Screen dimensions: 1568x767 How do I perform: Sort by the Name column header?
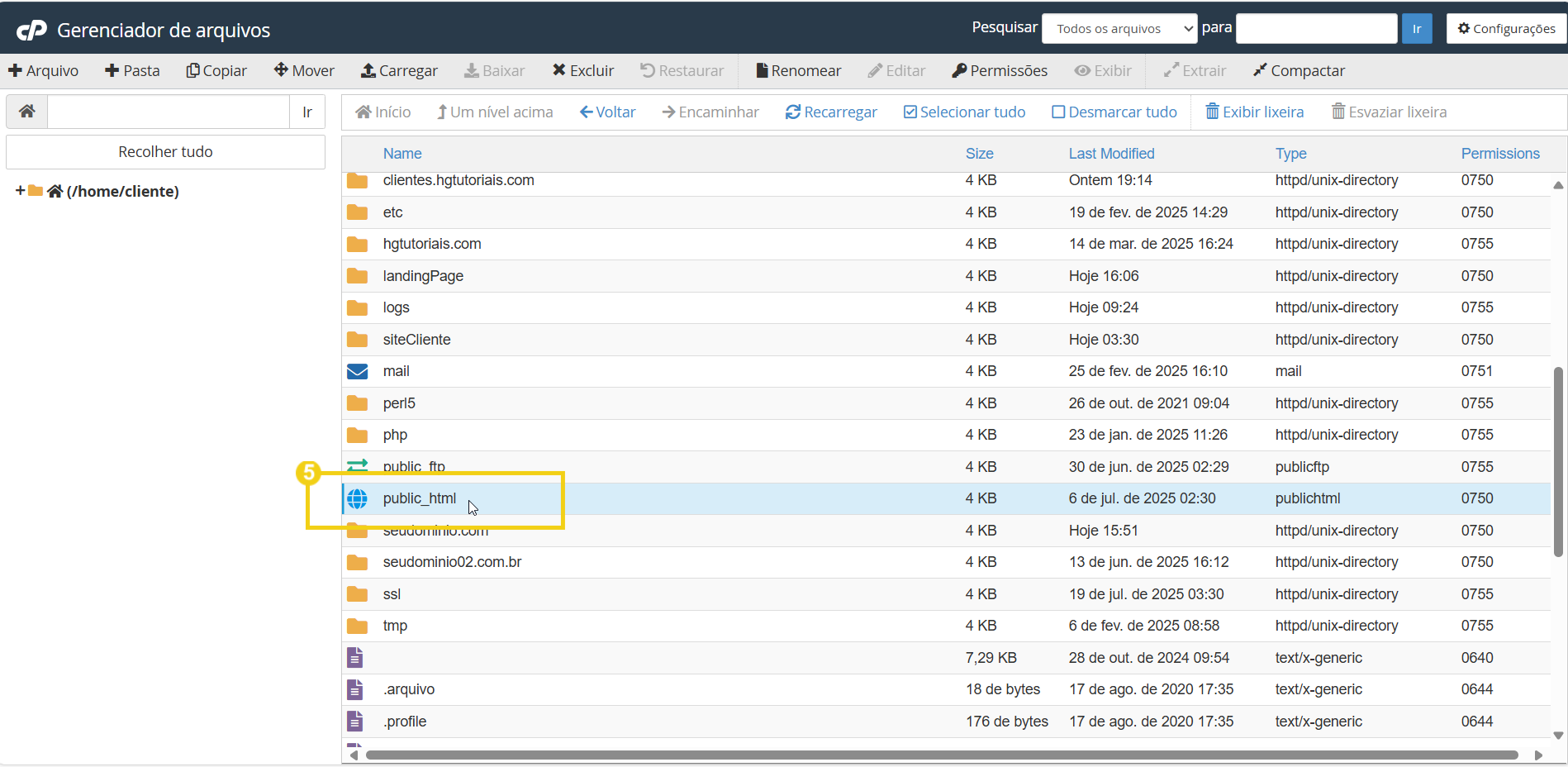pos(402,154)
